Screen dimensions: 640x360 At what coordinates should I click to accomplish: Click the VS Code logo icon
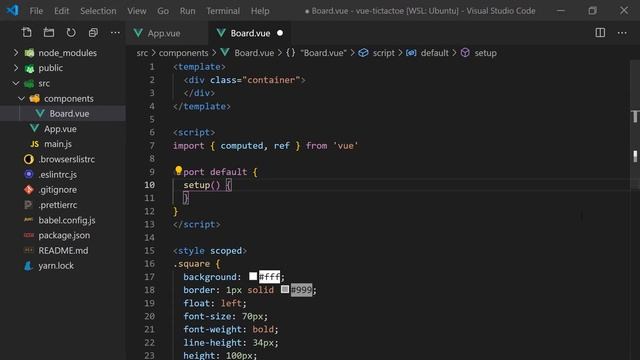(12, 10)
